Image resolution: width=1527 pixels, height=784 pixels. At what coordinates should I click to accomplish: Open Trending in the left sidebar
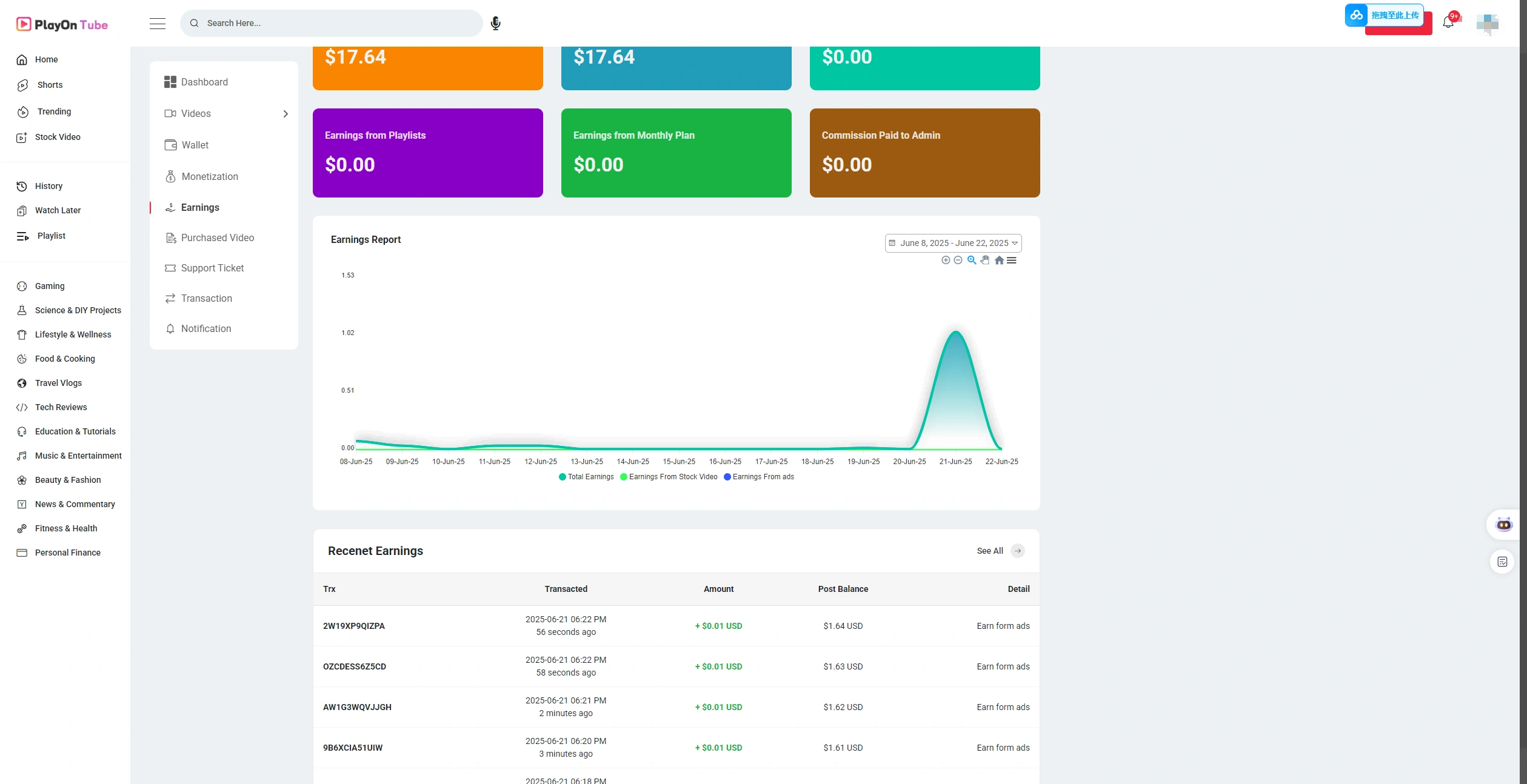pos(54,111)
